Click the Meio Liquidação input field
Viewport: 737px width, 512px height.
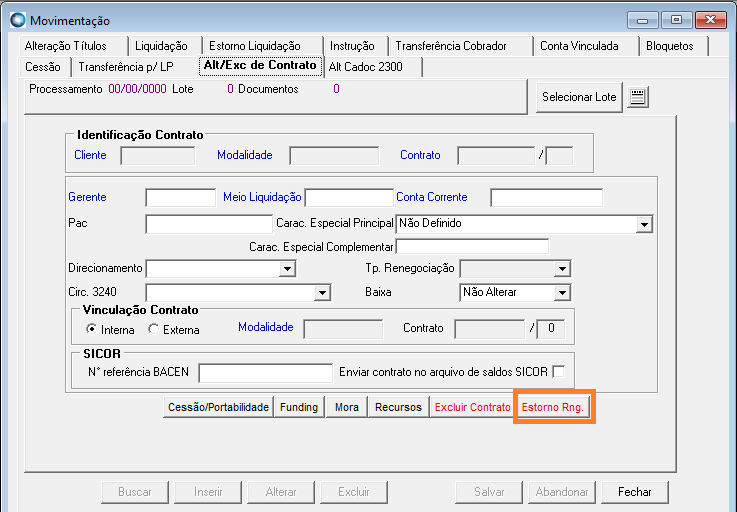(x=349, y=198)
